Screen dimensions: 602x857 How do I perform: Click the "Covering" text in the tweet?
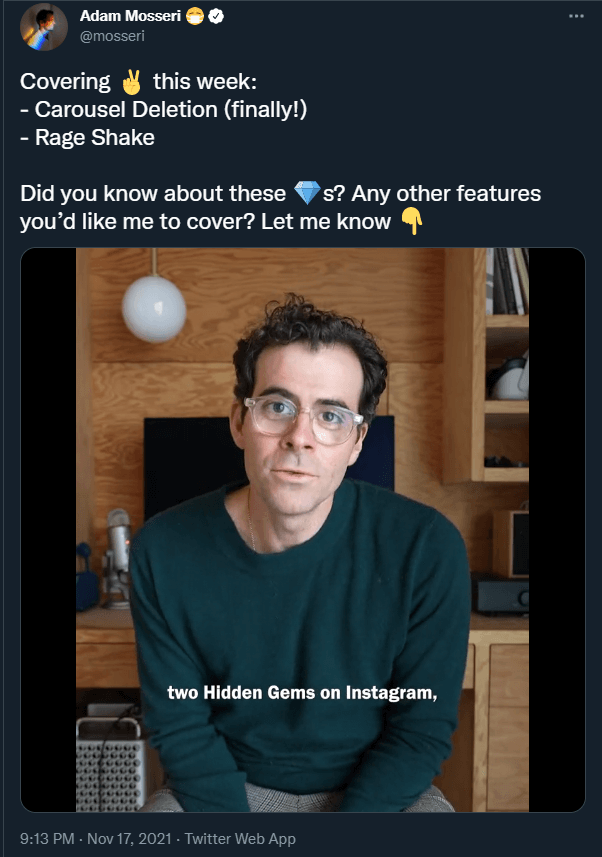63,82
